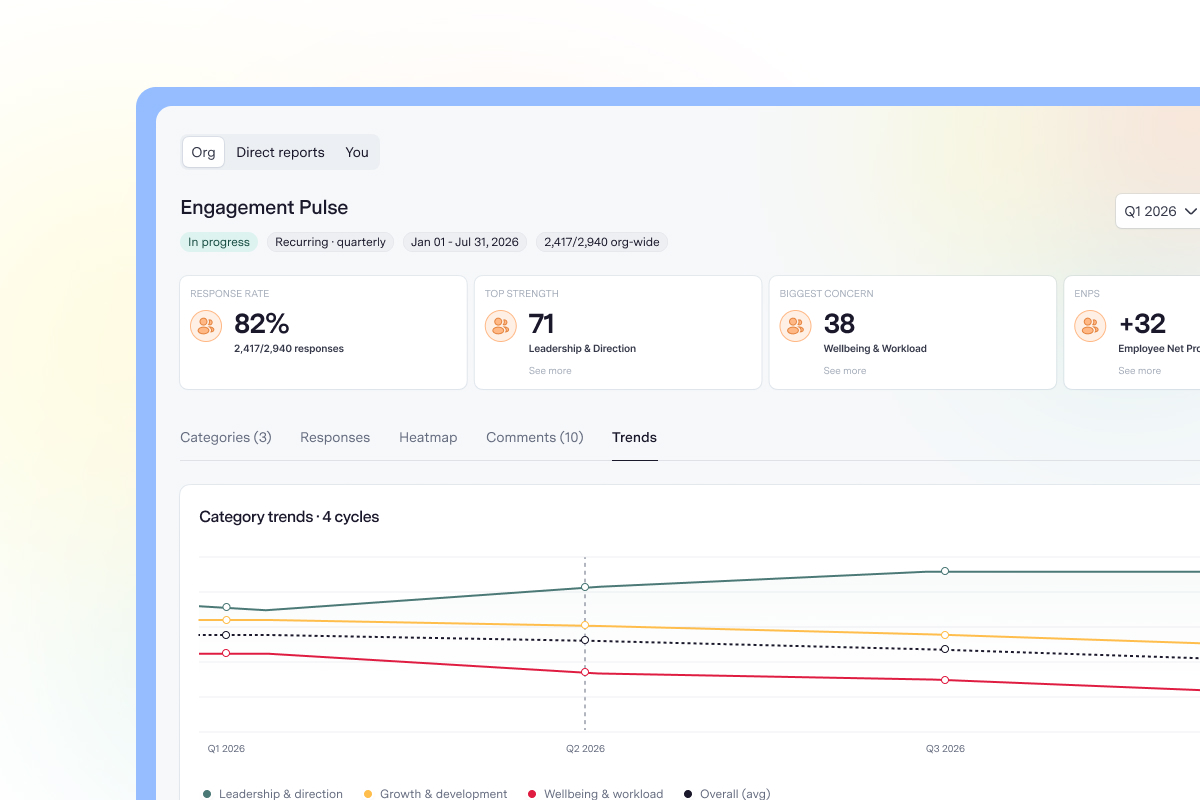Open See more under Leadership & Direction

pyautogui.click(x=550, y=371)
